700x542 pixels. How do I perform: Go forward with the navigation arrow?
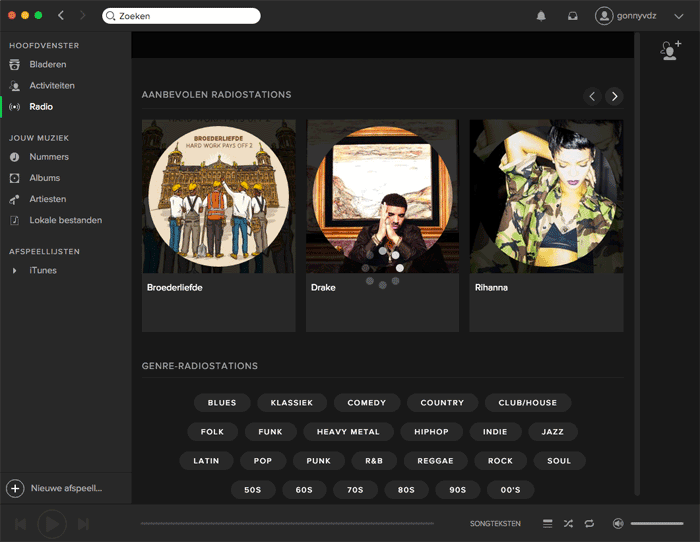coord(82,16)
